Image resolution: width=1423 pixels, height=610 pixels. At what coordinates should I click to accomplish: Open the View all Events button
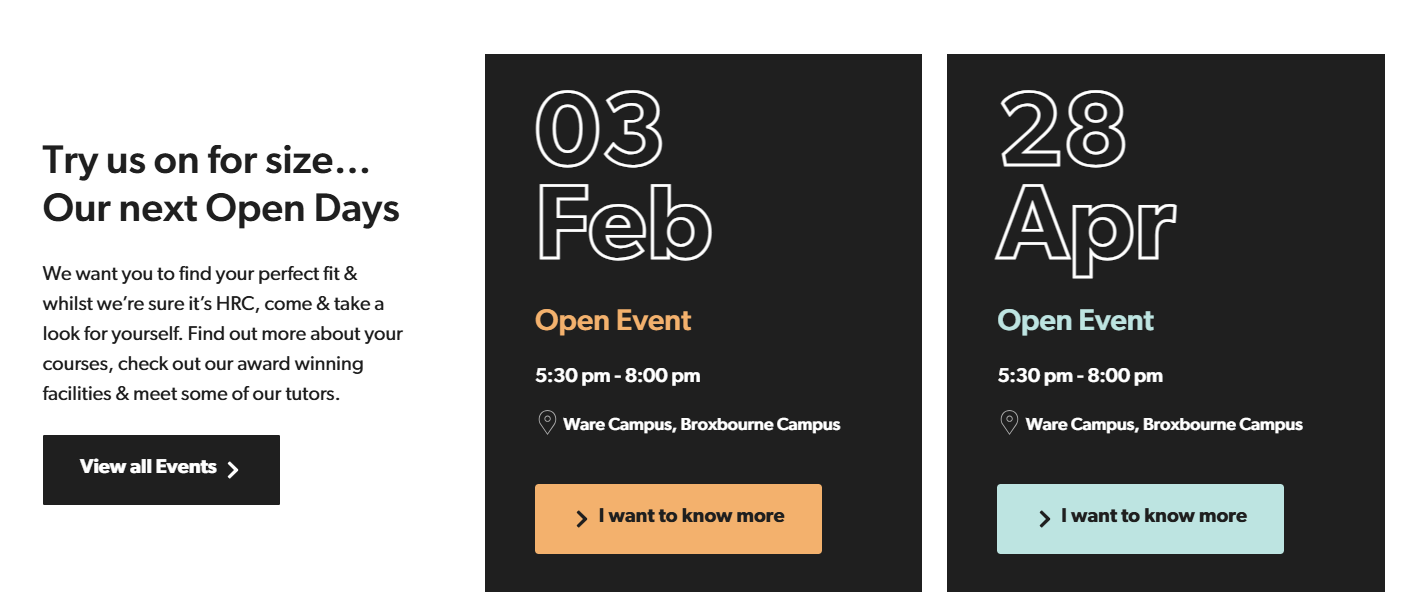click(x=160, y=469)
